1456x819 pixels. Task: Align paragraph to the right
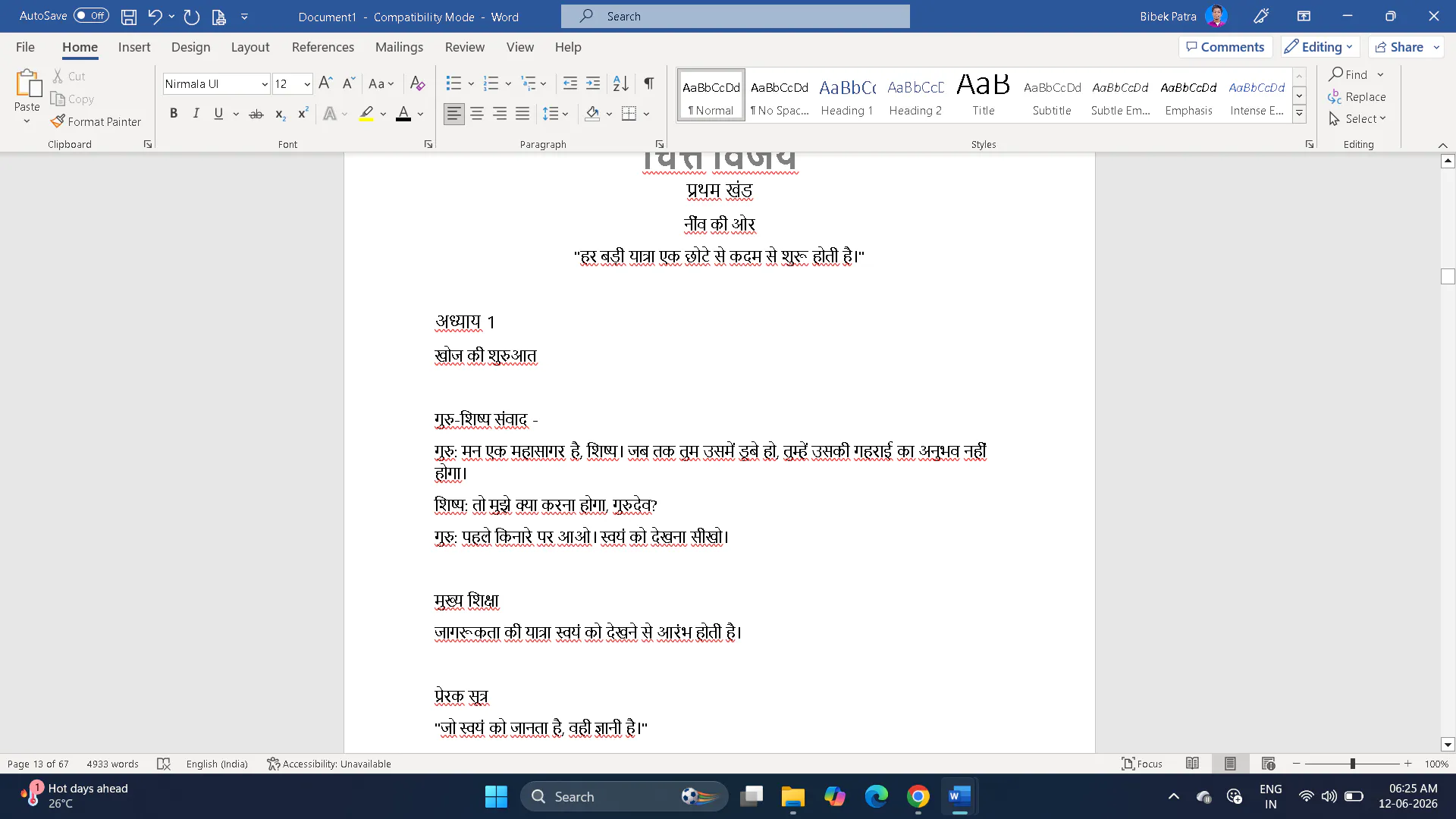click(x=500, y=114)
